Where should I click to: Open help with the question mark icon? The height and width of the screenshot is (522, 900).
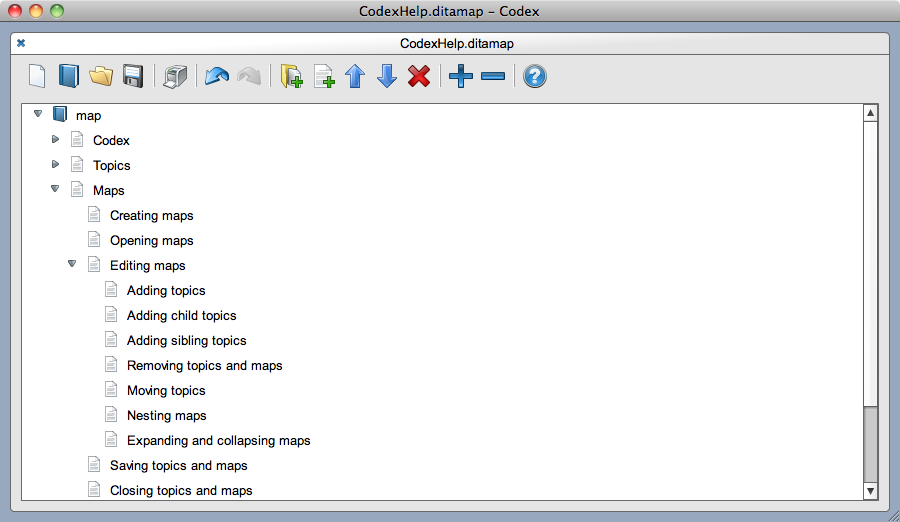tap(535, 76)
